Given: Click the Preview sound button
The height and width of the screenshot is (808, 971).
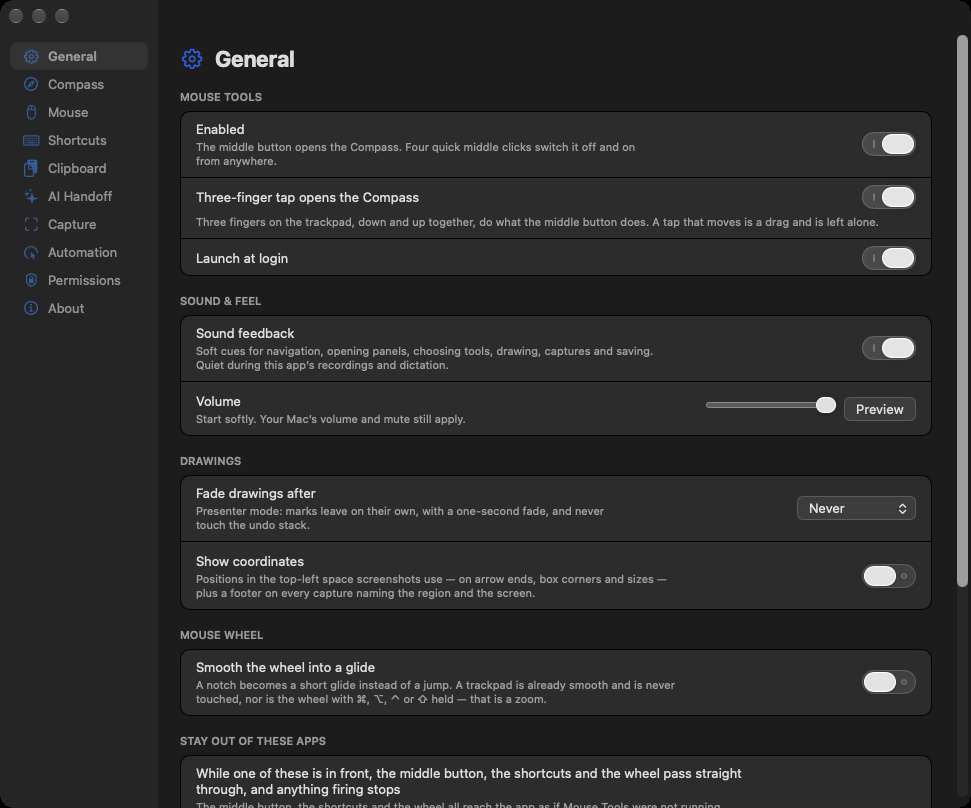Looking at the screenshot, I should 879,409.
